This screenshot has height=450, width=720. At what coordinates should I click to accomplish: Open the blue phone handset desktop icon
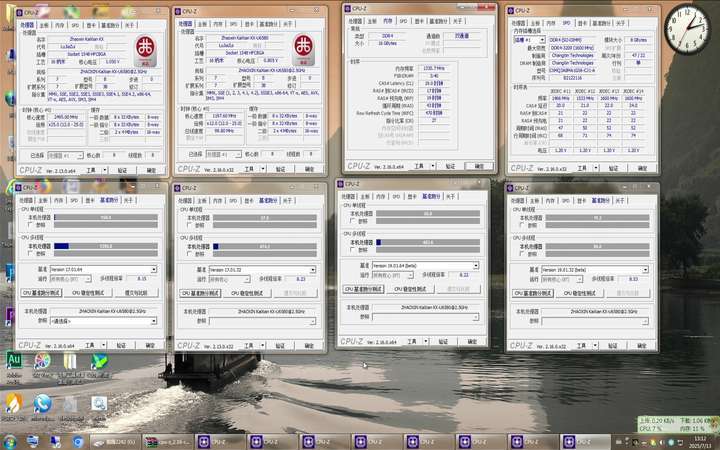(42, 404)
